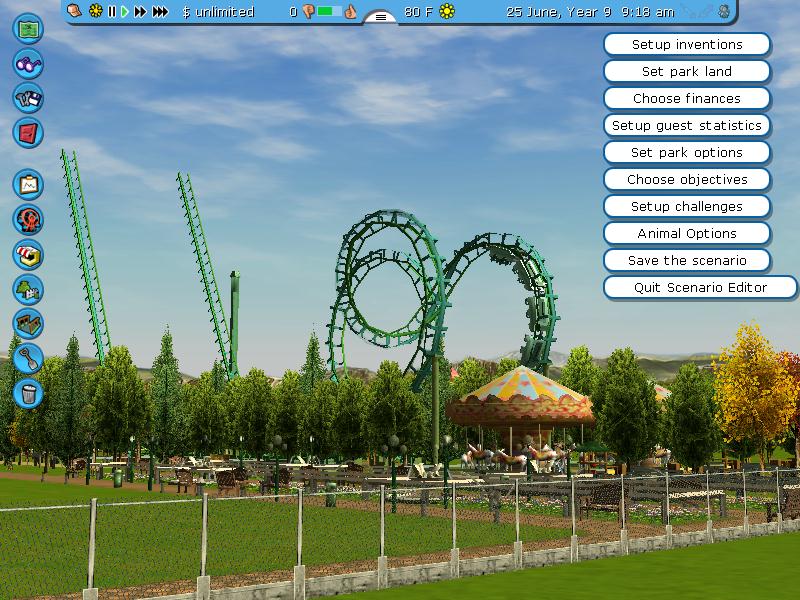Open the paths and fences icon
Screen dimensions: 800x600
tap(28, 322)
